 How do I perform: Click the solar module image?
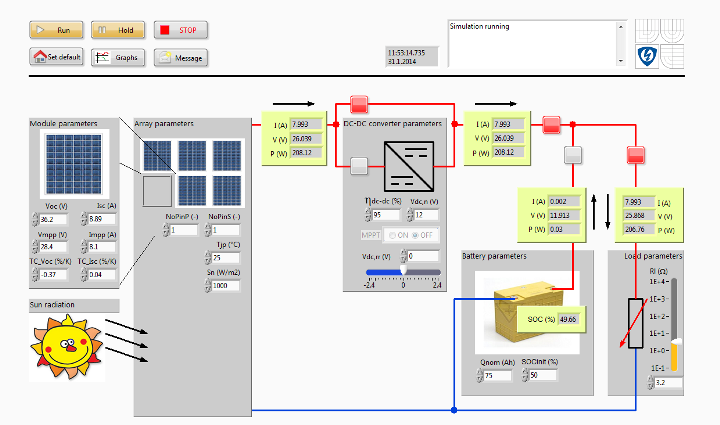tap(74, 164)
